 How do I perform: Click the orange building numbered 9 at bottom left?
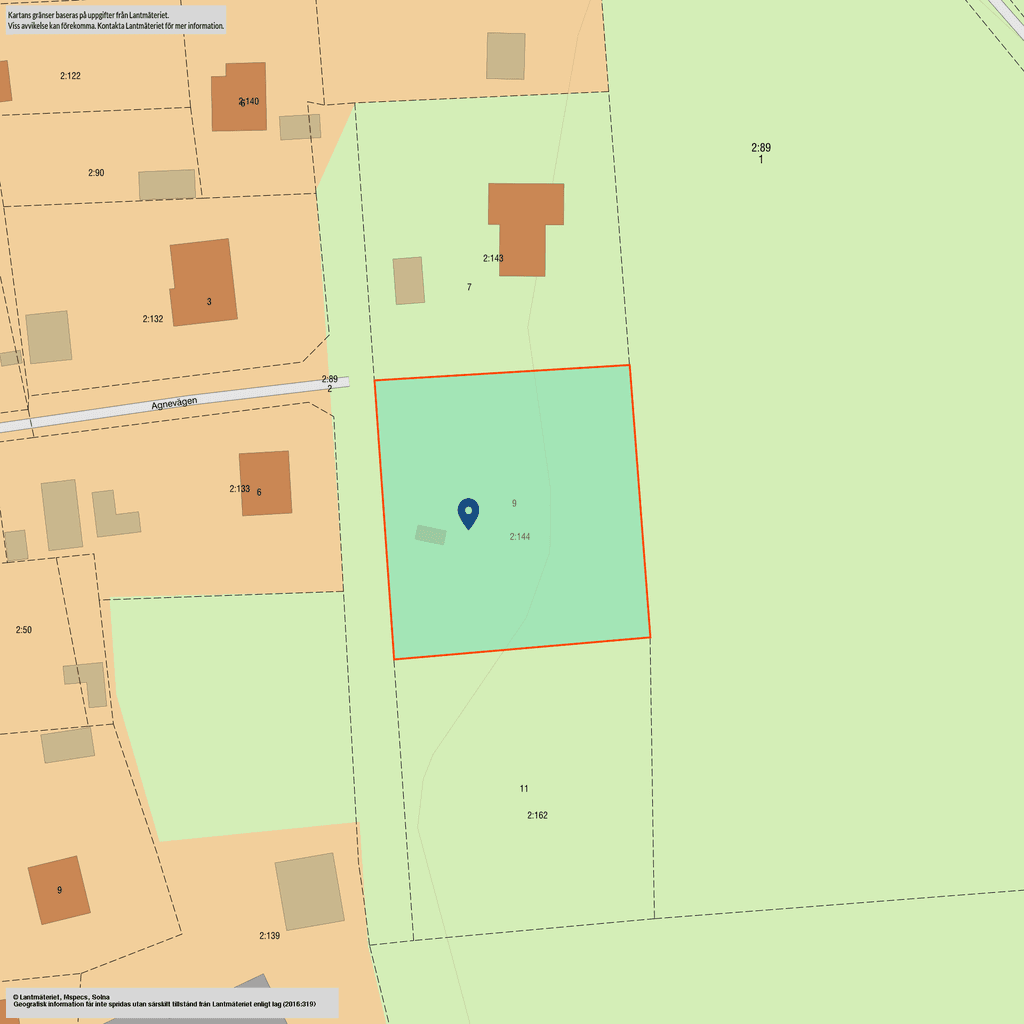click(x=59, y=890)
